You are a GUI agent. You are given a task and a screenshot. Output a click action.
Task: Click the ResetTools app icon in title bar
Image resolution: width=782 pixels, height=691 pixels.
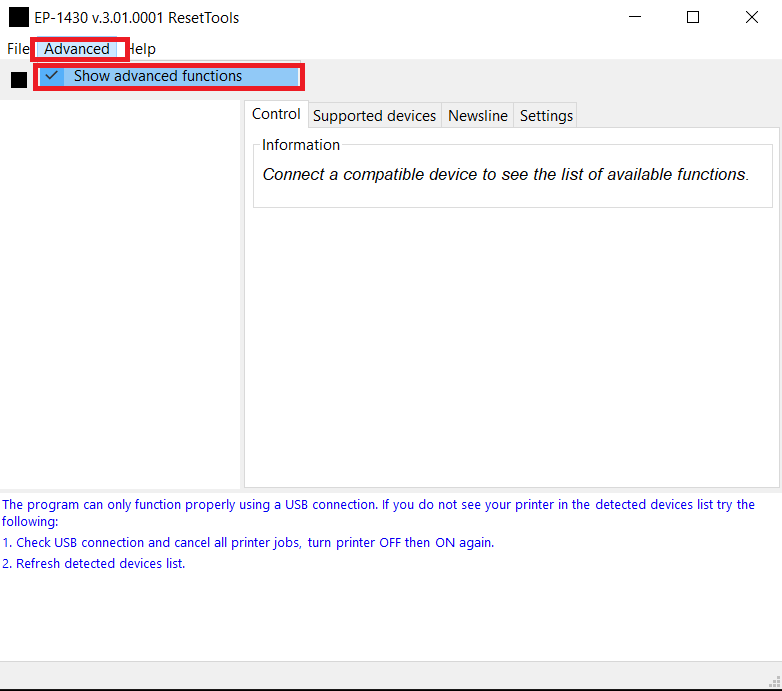(19, 17)
